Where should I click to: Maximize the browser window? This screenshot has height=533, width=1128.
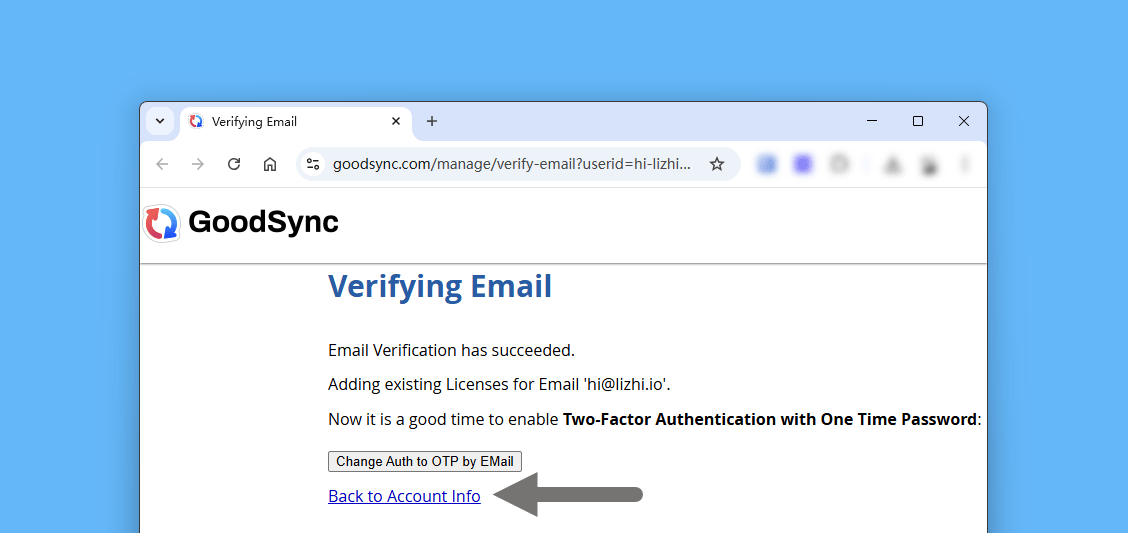point(918,121)
